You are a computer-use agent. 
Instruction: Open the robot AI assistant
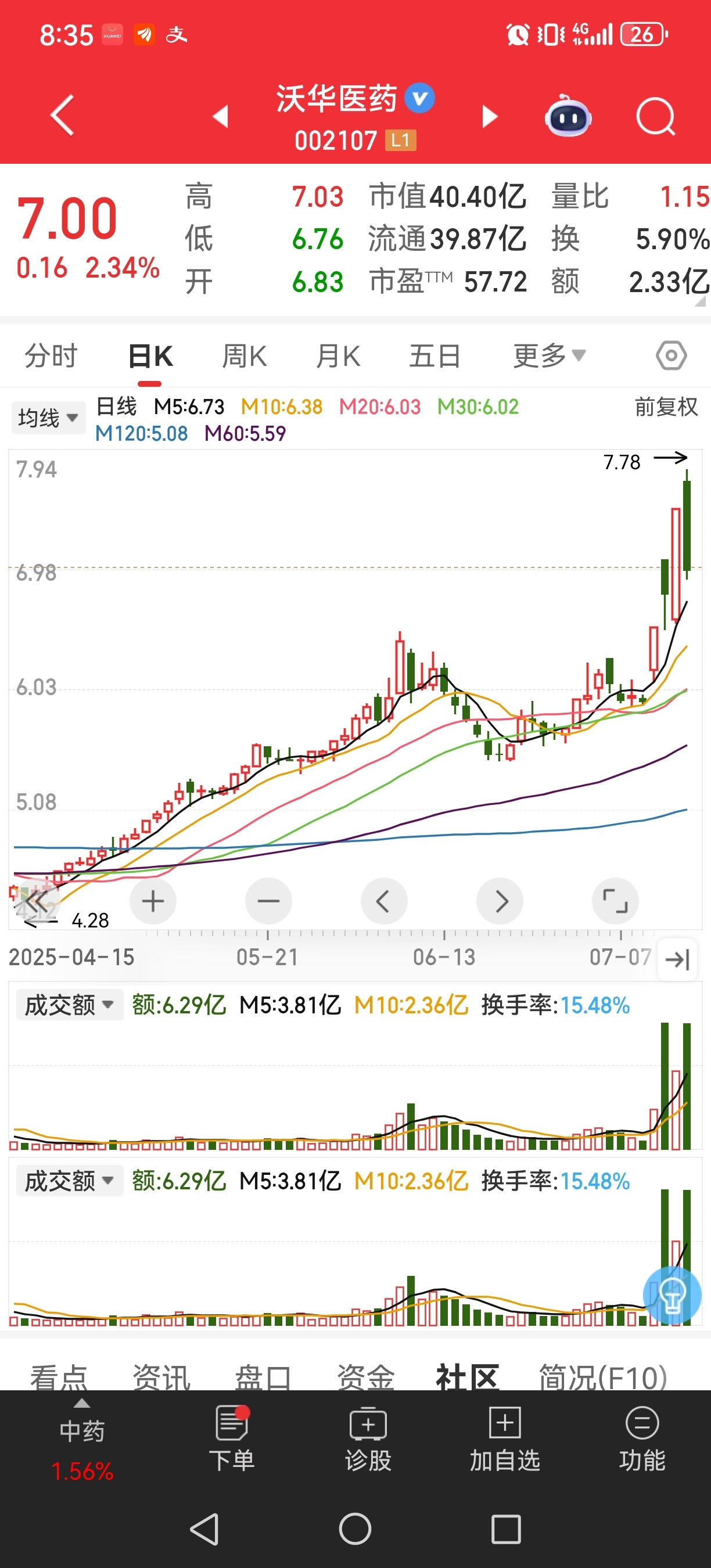coord(568,116)
